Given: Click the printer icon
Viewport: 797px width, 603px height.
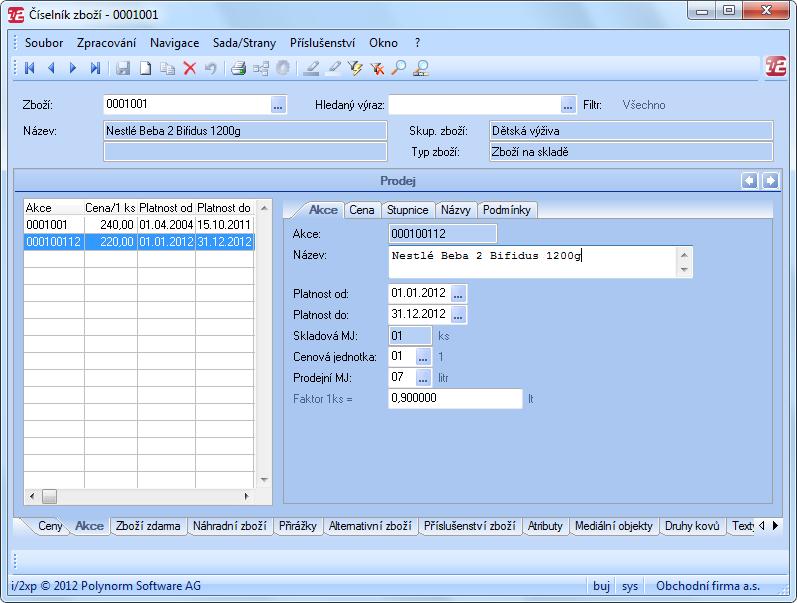Looking at the screenshot, I should tap(238, 68).
